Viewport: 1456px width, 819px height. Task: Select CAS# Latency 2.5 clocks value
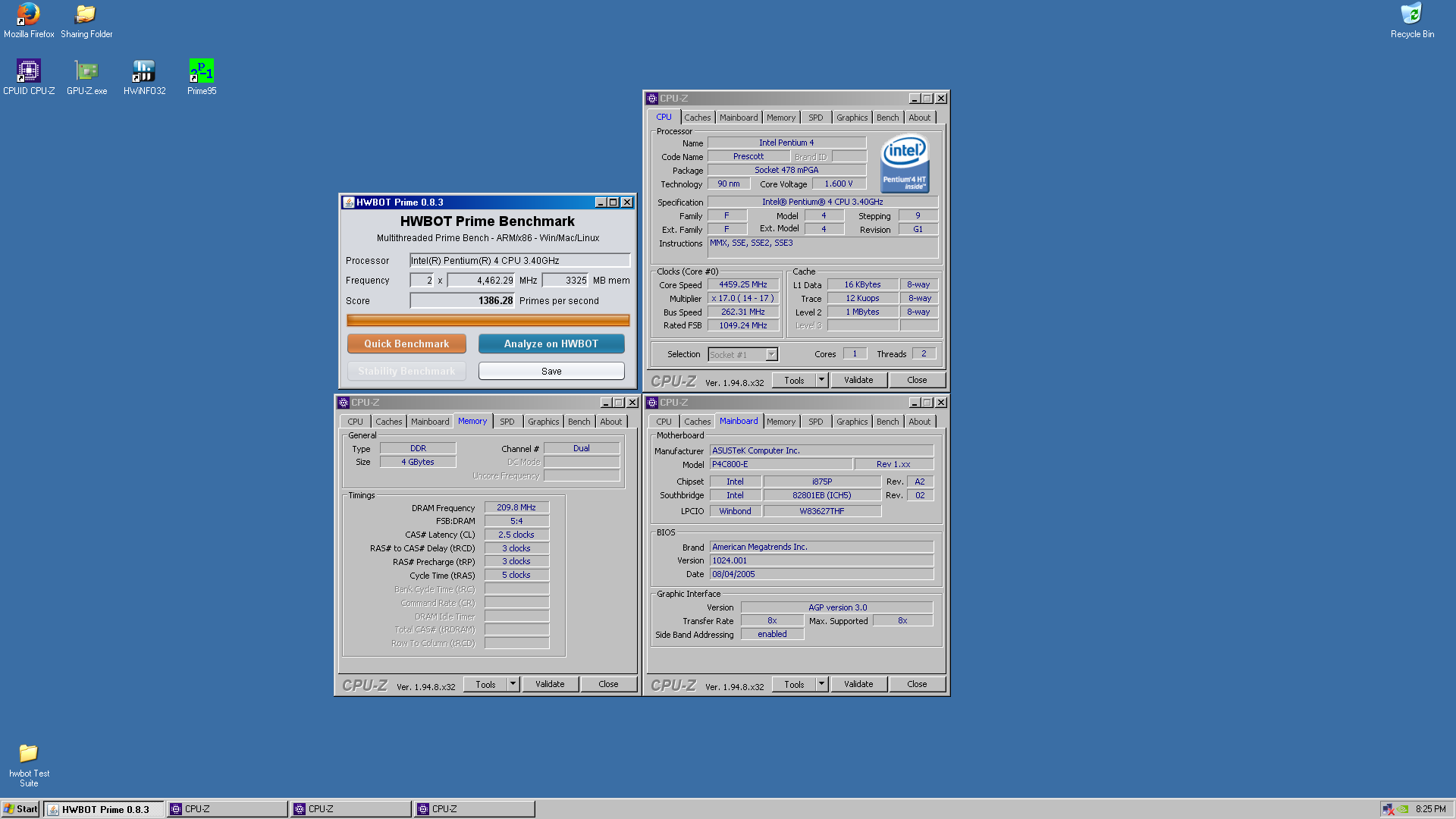pos(516,535)
